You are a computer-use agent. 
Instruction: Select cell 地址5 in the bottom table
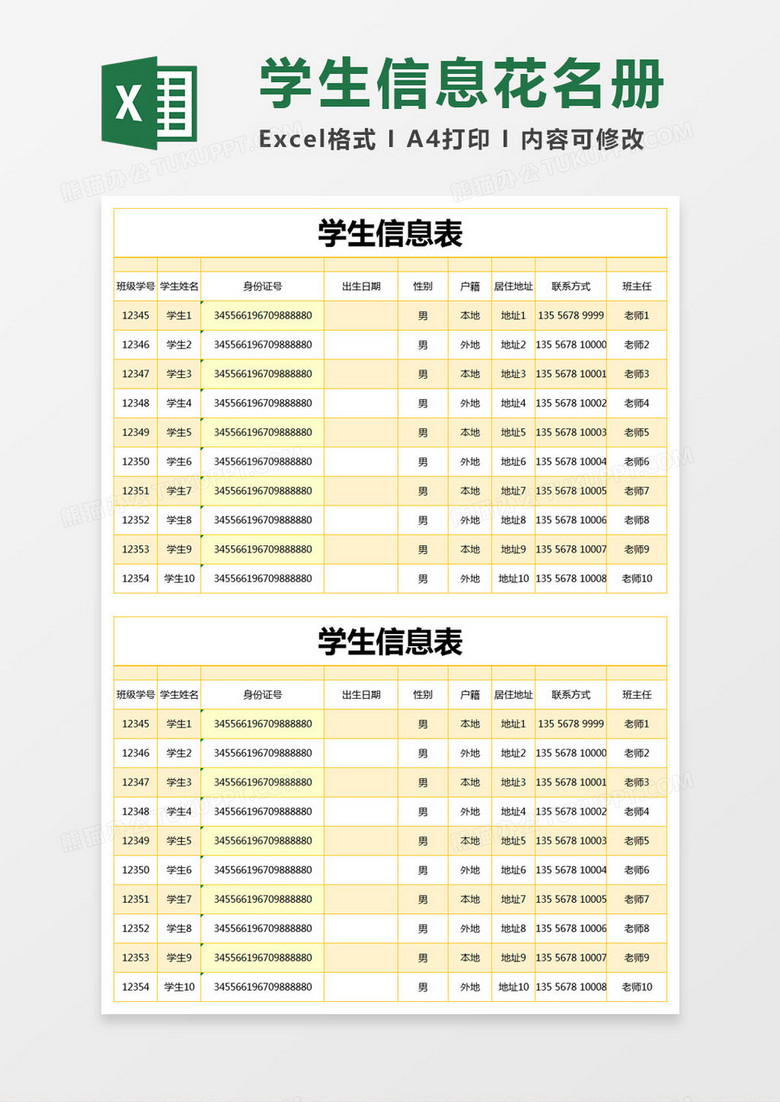[x=514, y=841]
